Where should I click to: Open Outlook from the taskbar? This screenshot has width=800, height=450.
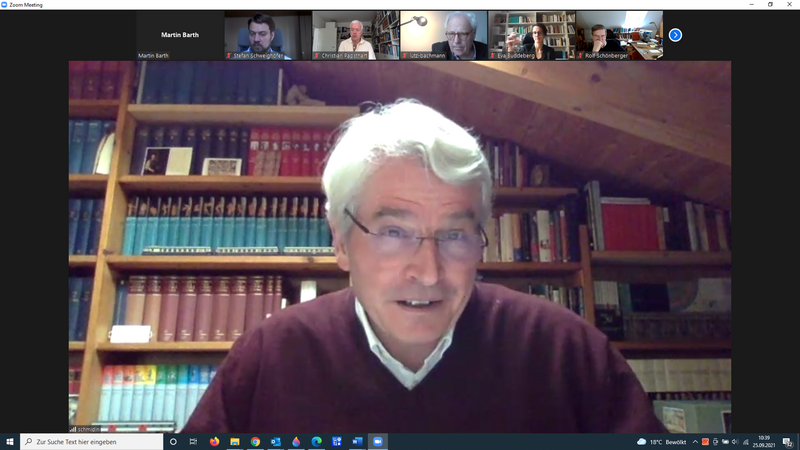pos(276,441)
